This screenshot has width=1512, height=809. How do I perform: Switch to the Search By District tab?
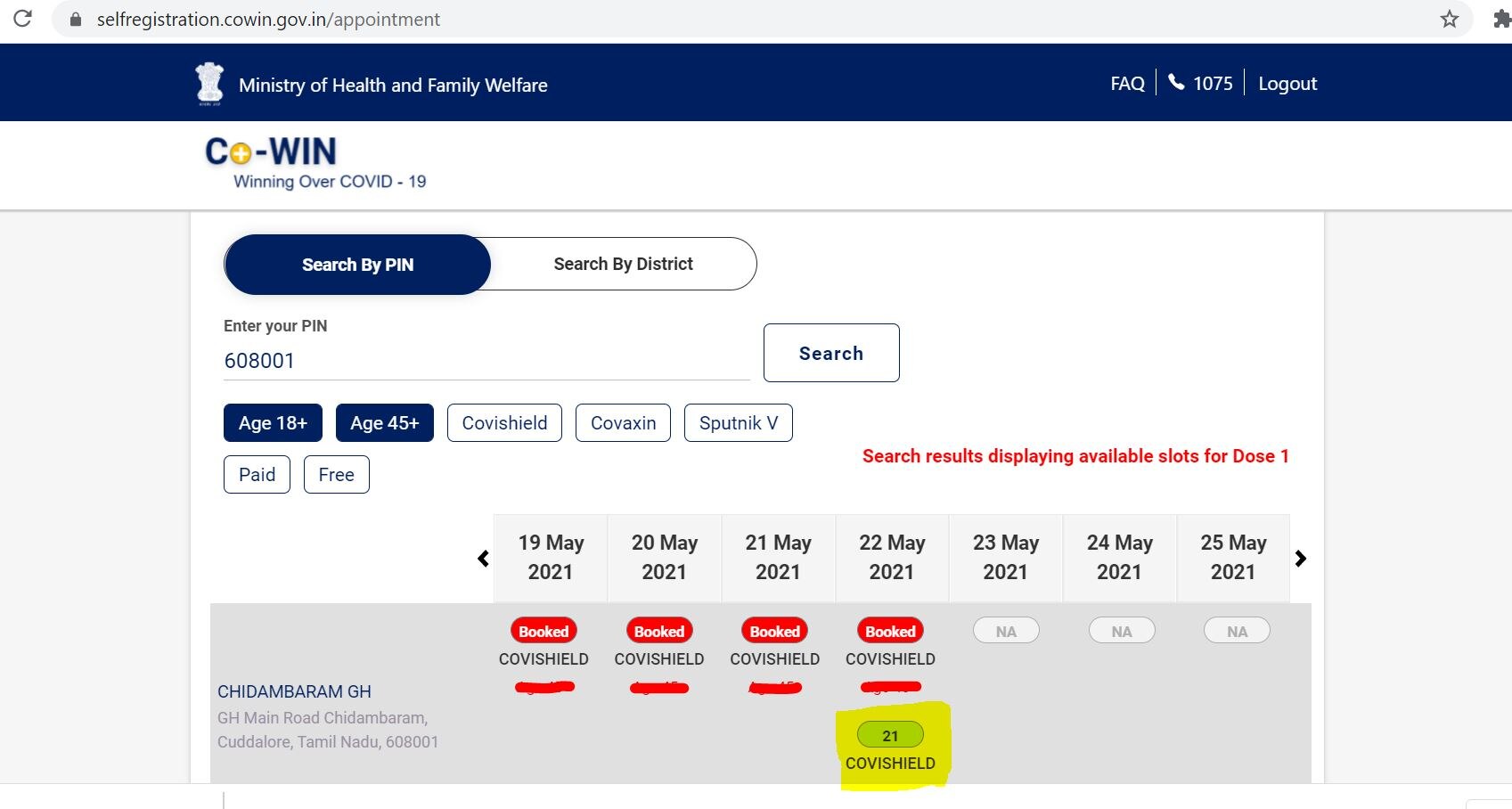(623, 264)
